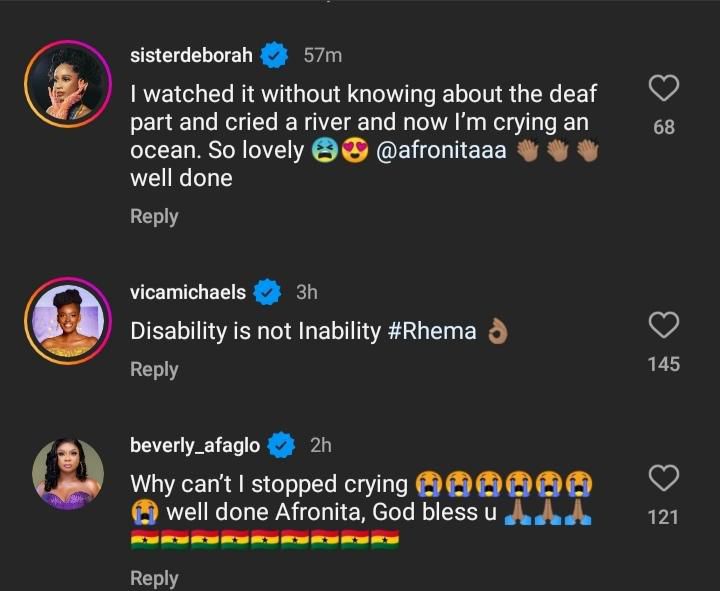Like sisterdeborah's comment with the heart
Screen dimensions: 720x591
[664, 88]
